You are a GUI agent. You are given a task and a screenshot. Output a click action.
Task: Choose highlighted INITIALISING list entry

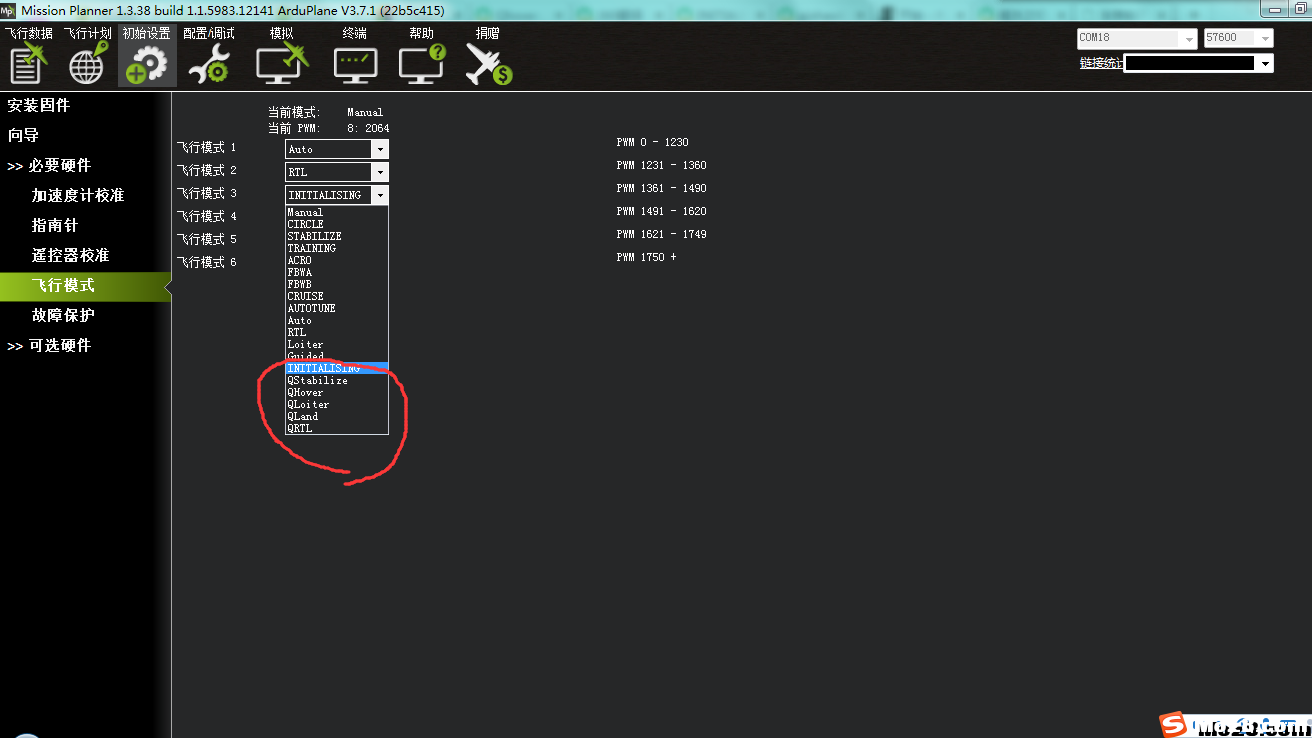click(336, 368)
